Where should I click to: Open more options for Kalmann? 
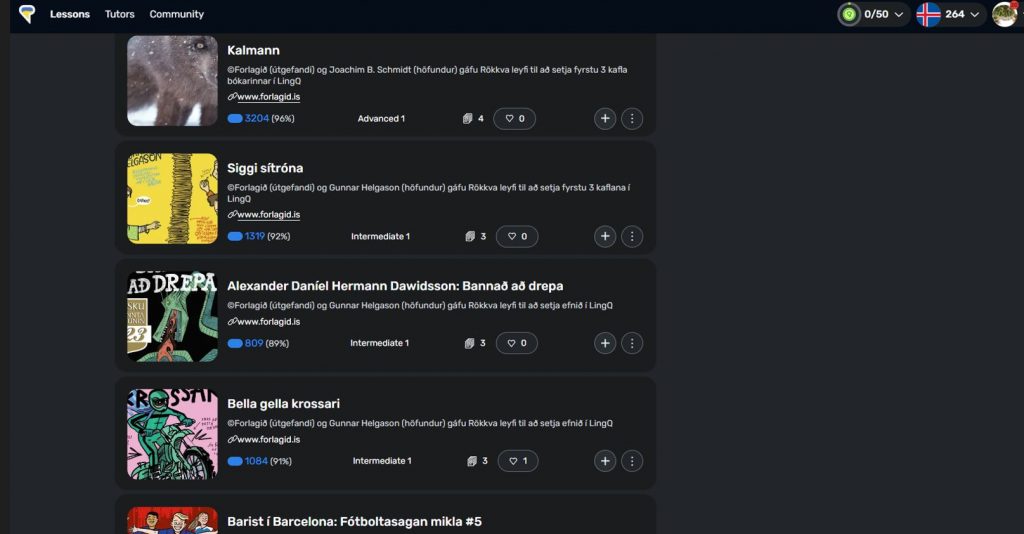[632, 118]
